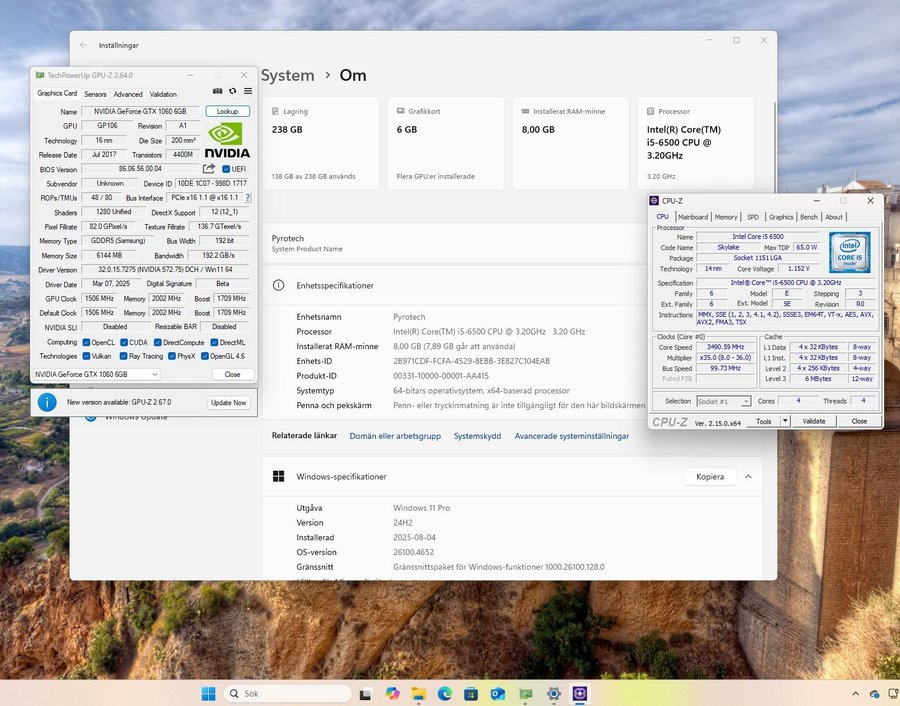Click the info icon beside Enhetsspecifikationer
The width and height of the screenshot is (900, 706).
pyautogui.click(x=278, y=285)
